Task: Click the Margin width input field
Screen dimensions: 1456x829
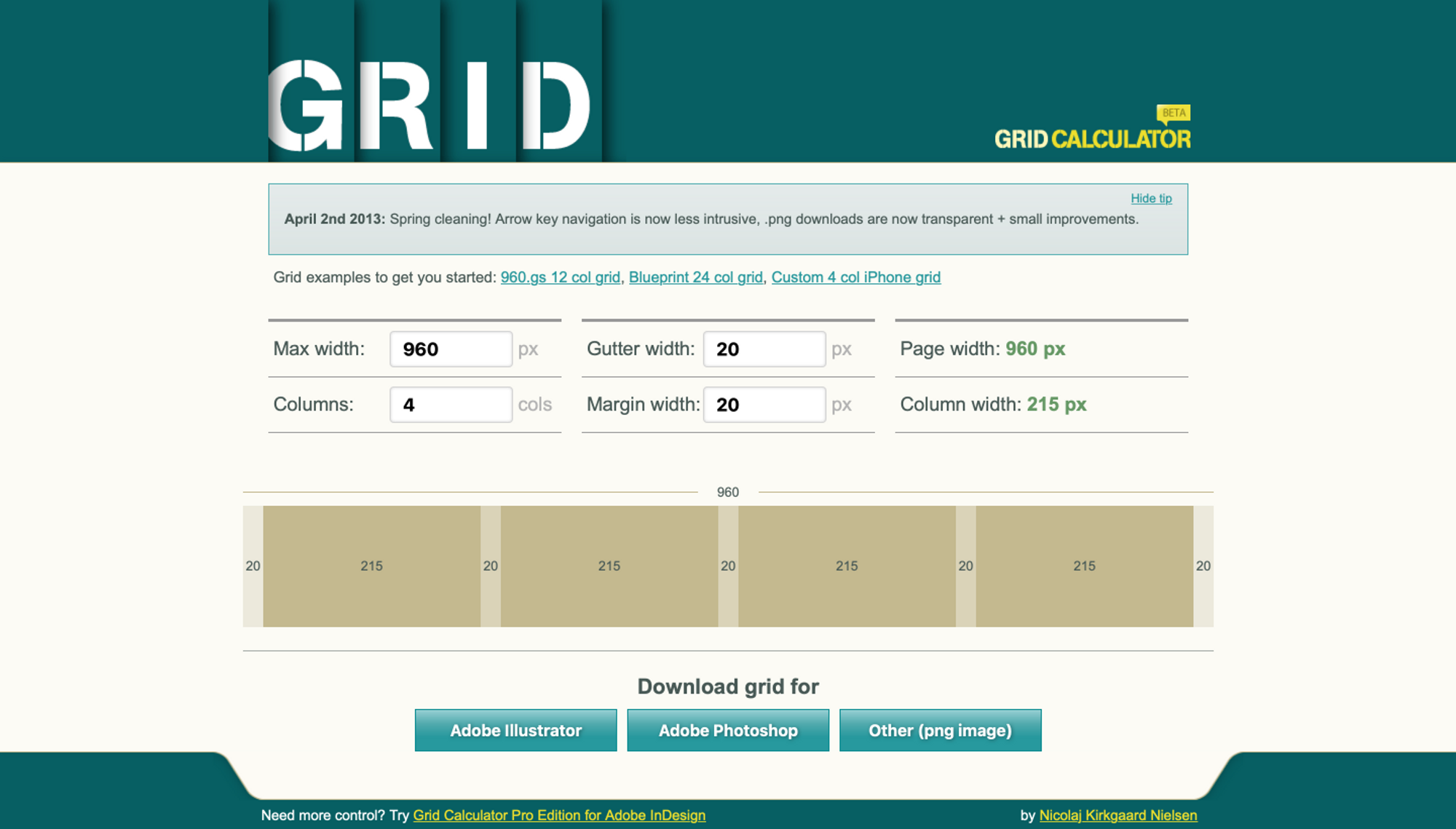Action: pos(764,405)
